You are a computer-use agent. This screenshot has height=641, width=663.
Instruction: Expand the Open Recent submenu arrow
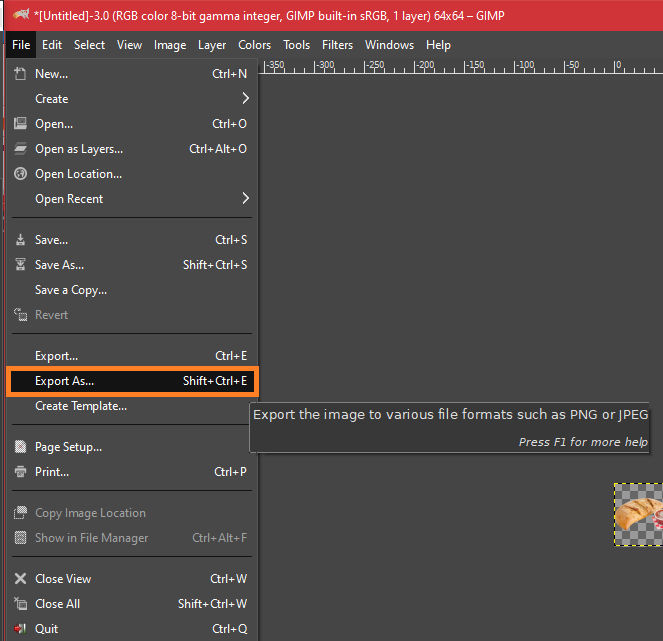[245, 198]
